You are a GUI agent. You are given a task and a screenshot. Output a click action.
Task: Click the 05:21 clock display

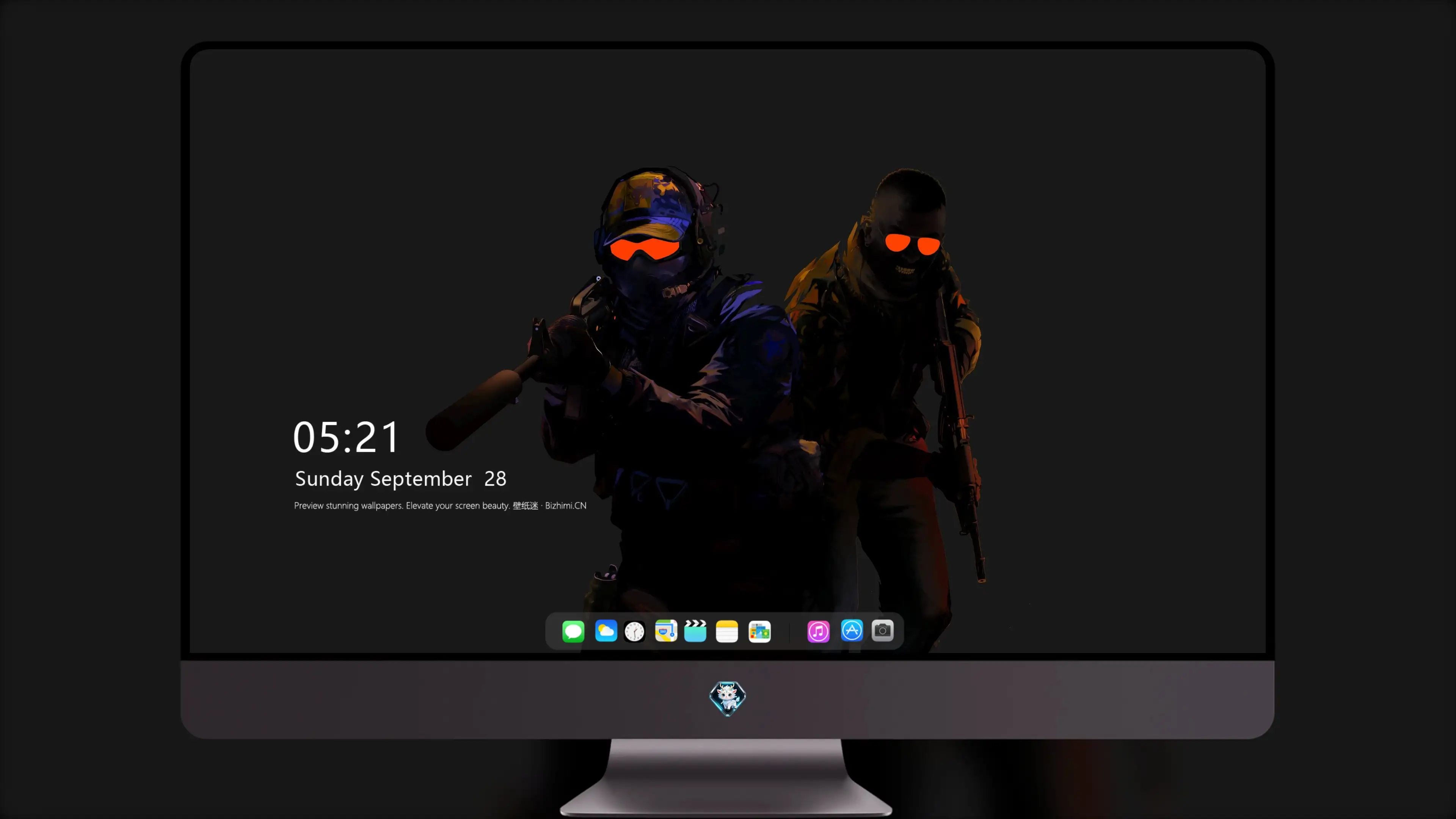coord(346,437)
